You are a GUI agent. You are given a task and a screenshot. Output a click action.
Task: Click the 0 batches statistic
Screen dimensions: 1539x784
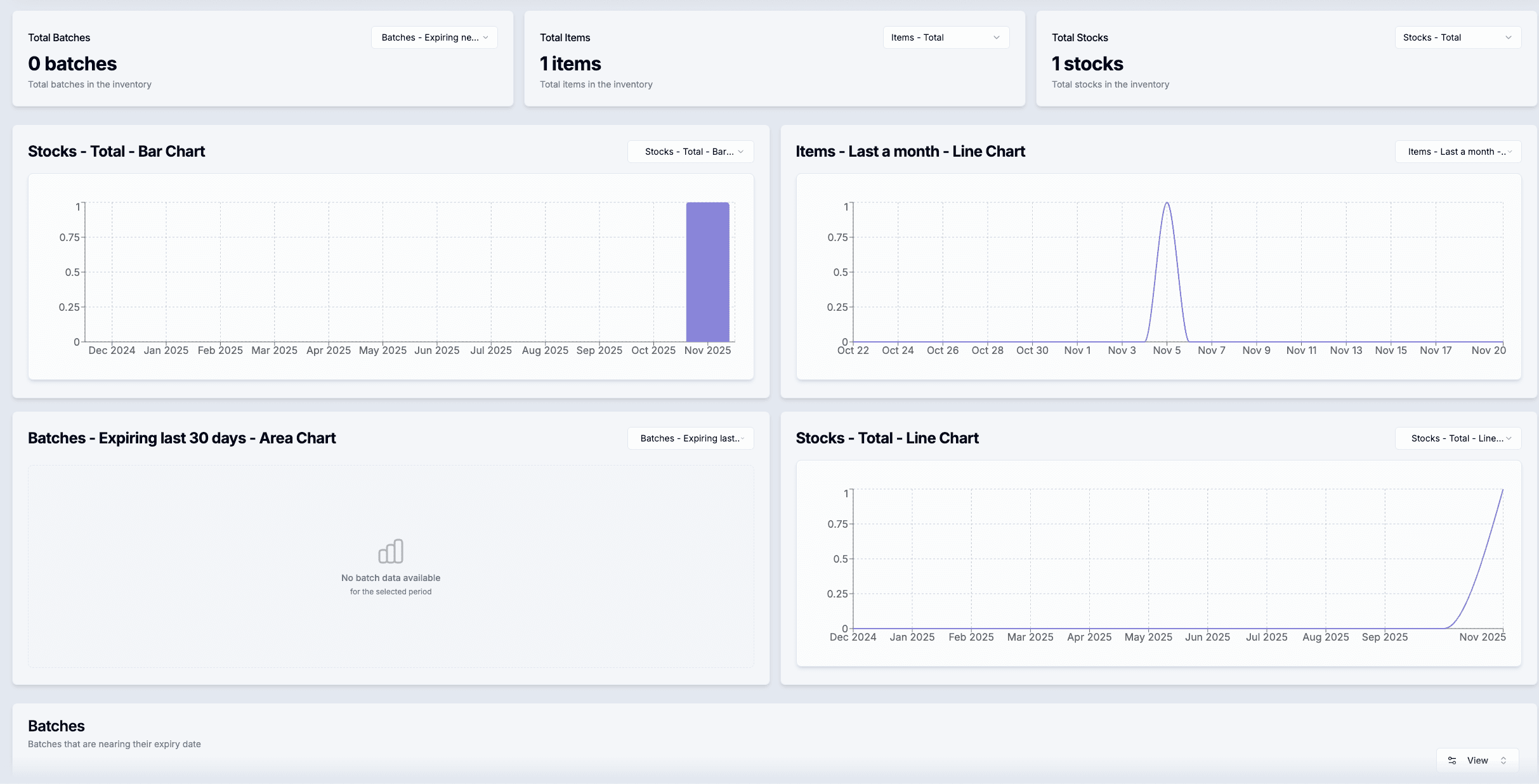pos(72,63)
